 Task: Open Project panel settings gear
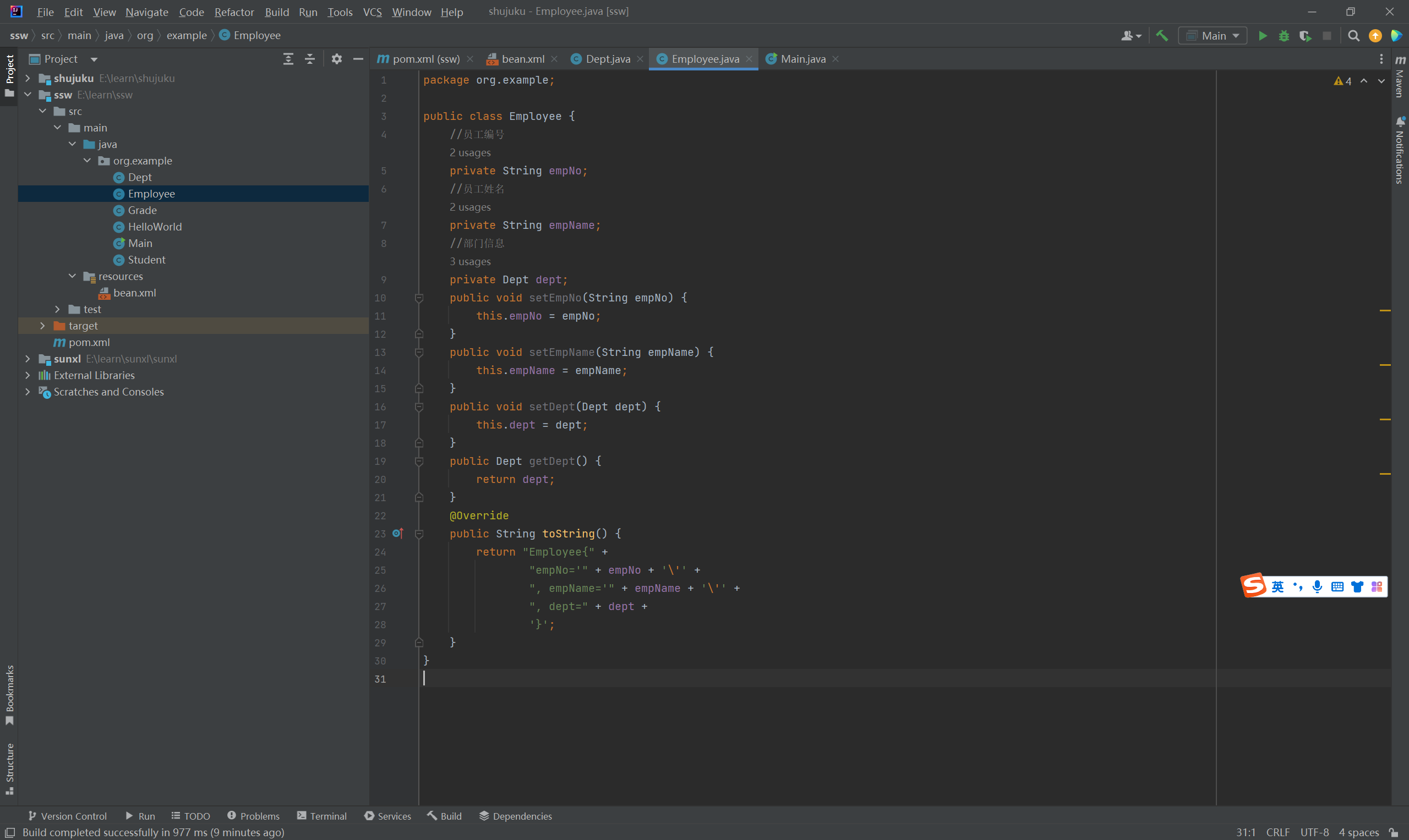click(x=336, y=59)
